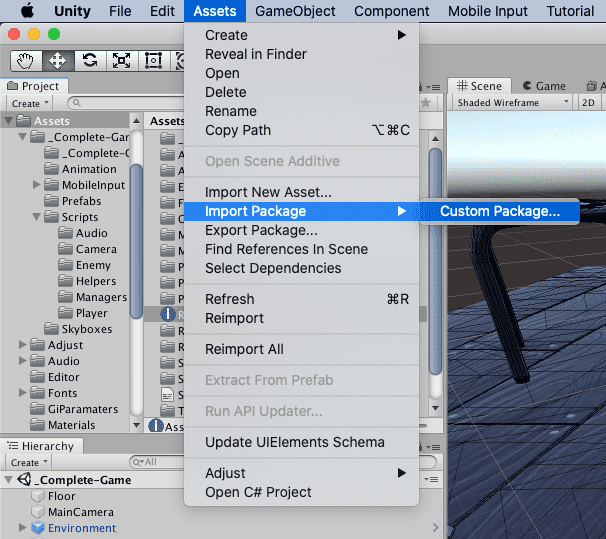Expand the Environment object in Hierarchy
The width and height of the screenshot is (606, 539).
23,528
